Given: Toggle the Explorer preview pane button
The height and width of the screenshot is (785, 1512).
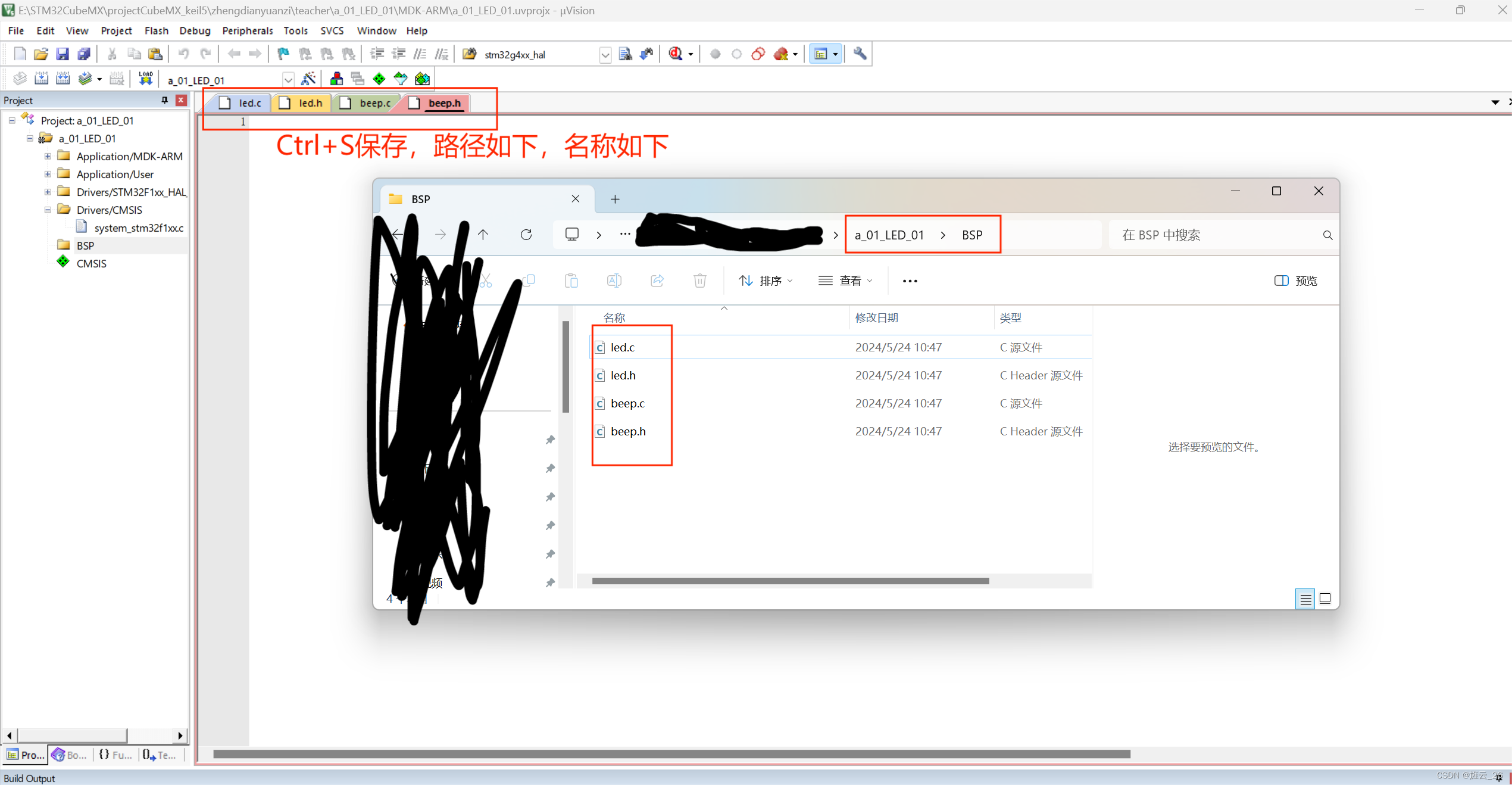Looking at the screenshot, I should pos(1295,281).
